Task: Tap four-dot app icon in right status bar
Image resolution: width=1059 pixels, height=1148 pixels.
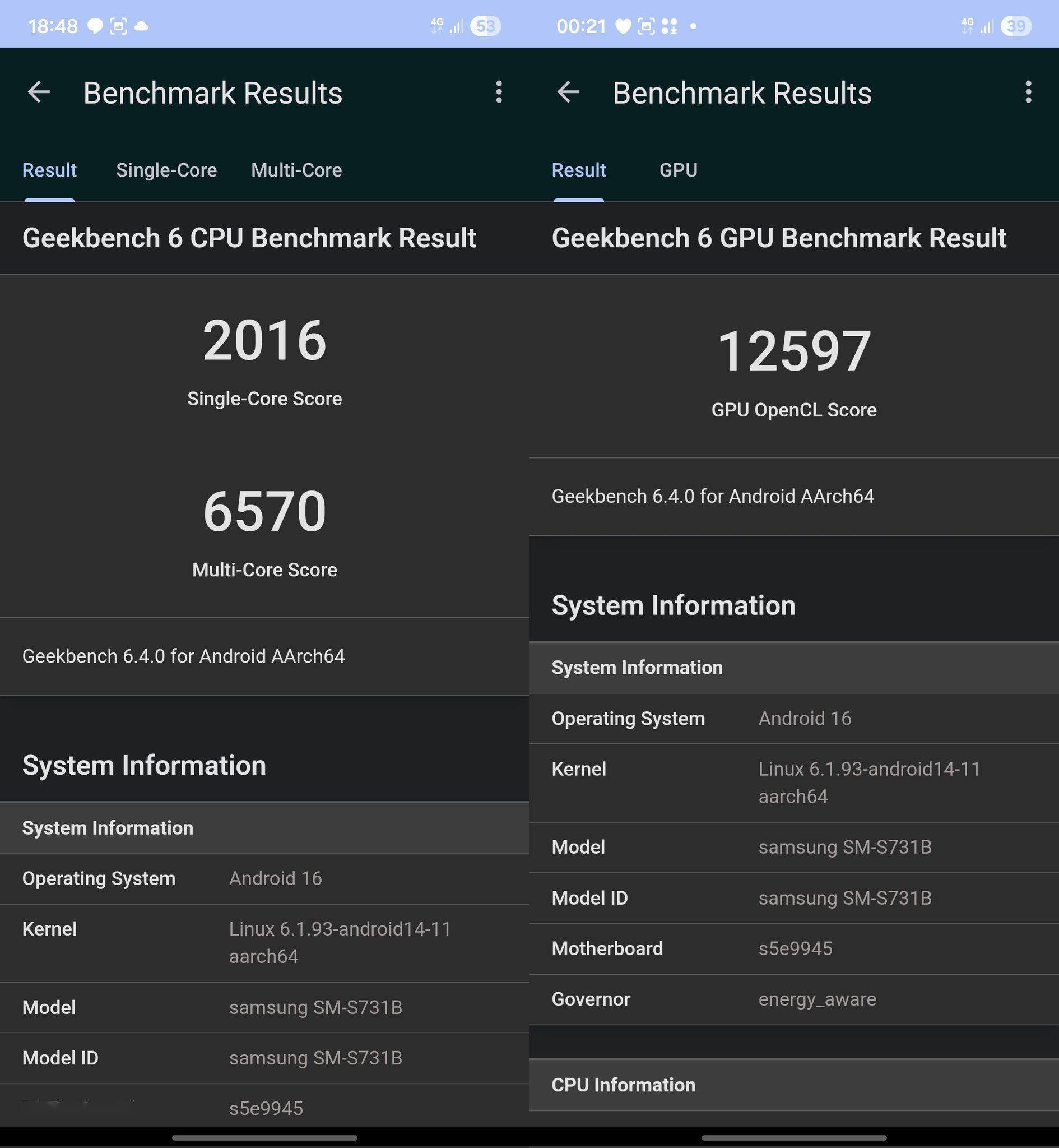Action: coord(670,26)
